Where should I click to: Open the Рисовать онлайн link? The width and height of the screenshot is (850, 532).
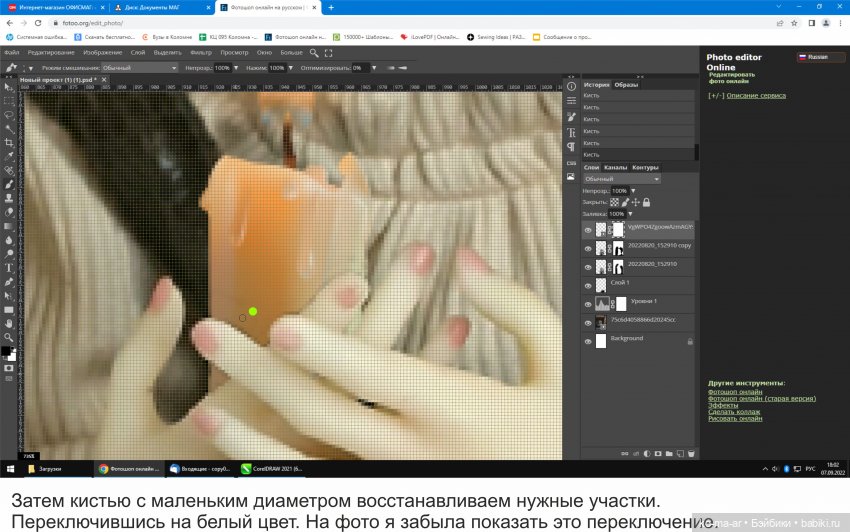click(735, 418)
